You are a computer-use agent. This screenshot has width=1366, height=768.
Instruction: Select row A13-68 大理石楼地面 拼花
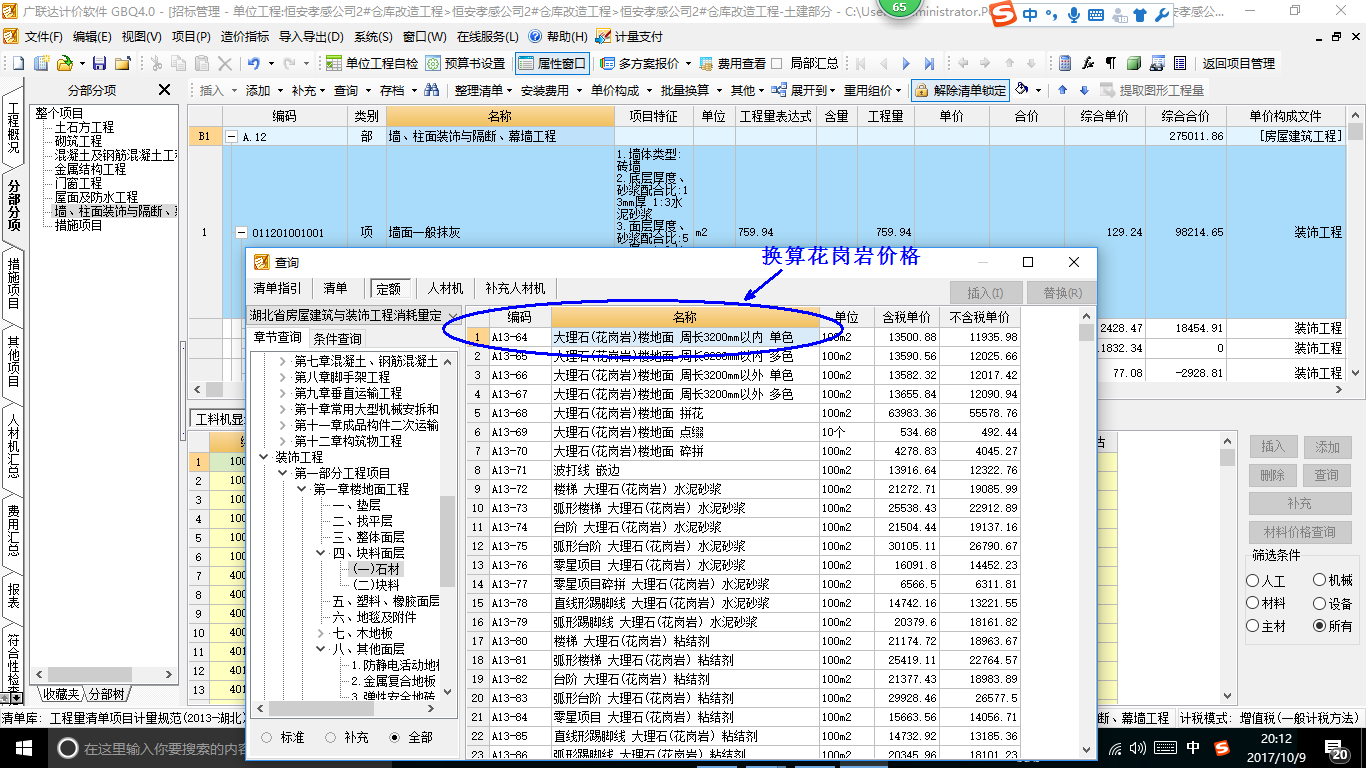744,413
